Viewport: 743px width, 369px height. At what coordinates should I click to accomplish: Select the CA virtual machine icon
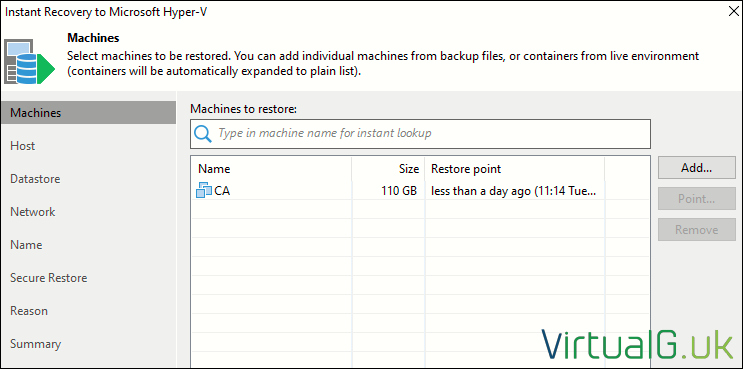[204, 190]
